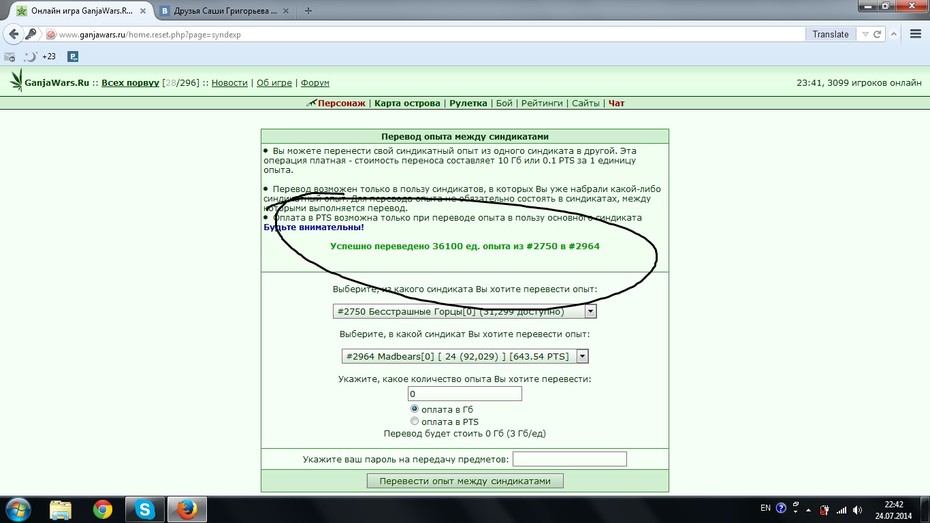Open the mail icon in the bookmarks toolbar

9,57
